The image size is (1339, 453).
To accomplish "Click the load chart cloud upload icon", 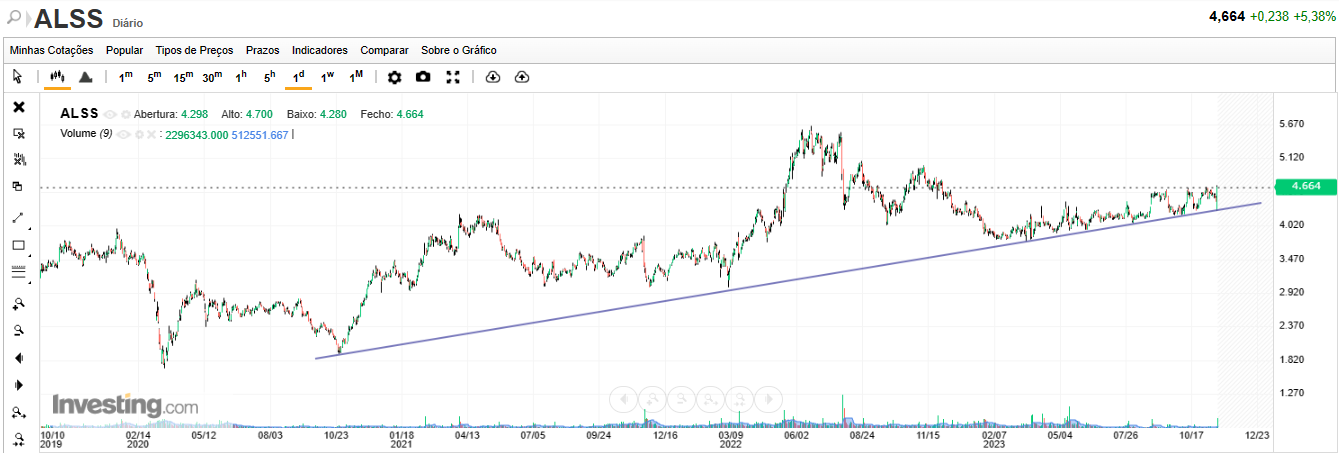I will click(521, 77).
